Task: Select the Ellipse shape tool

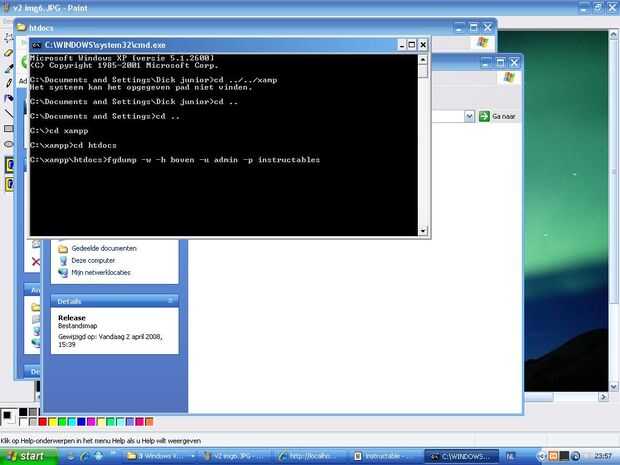Action: click(8, 144)
